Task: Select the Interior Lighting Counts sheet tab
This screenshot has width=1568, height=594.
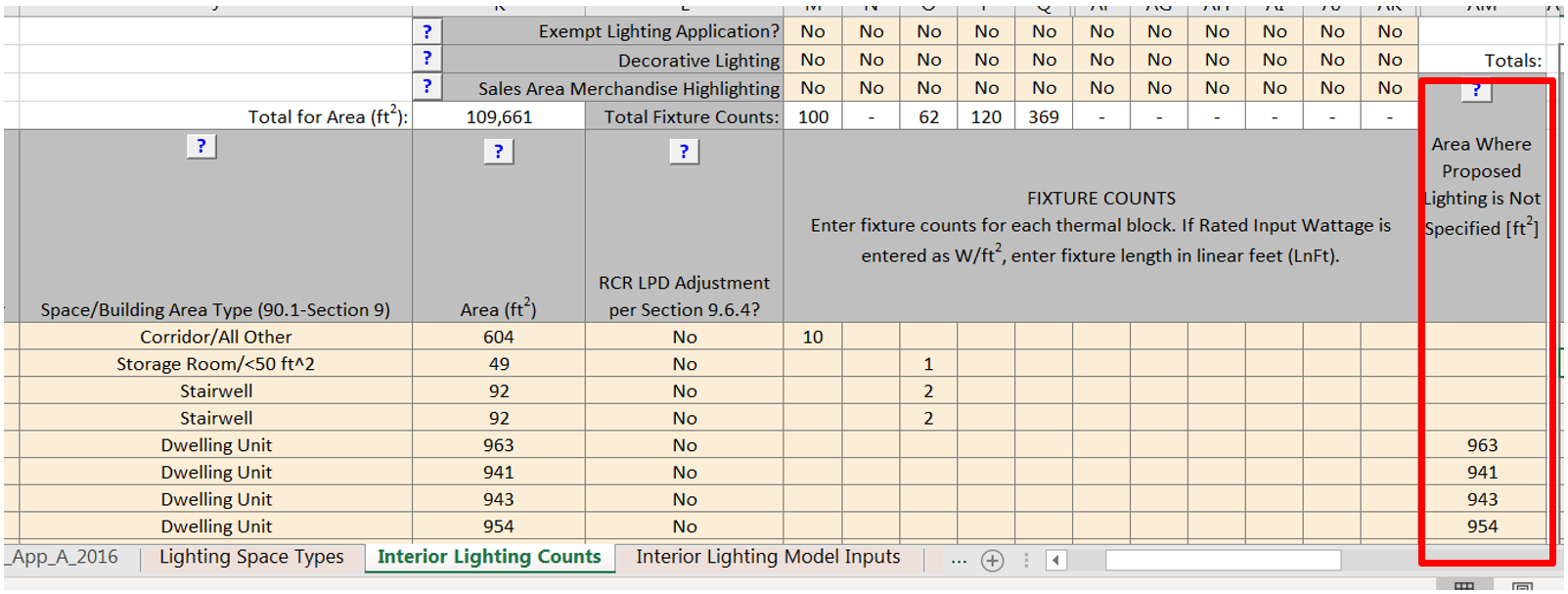Action: point(489,558)
